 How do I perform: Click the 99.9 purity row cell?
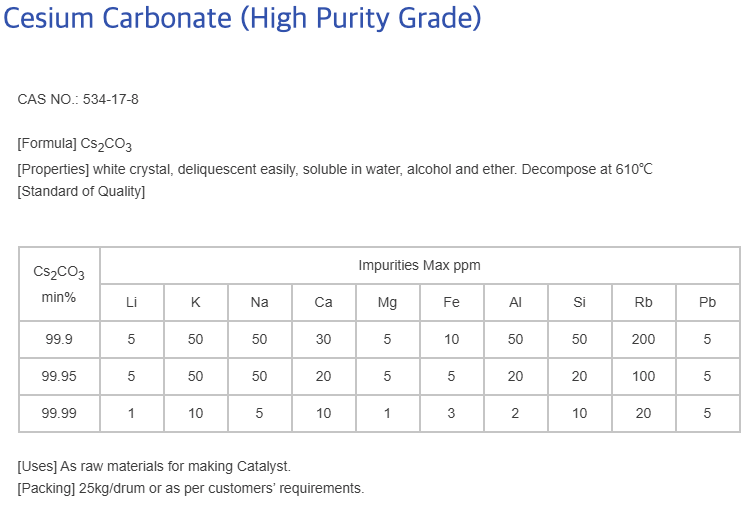point(59,340)
